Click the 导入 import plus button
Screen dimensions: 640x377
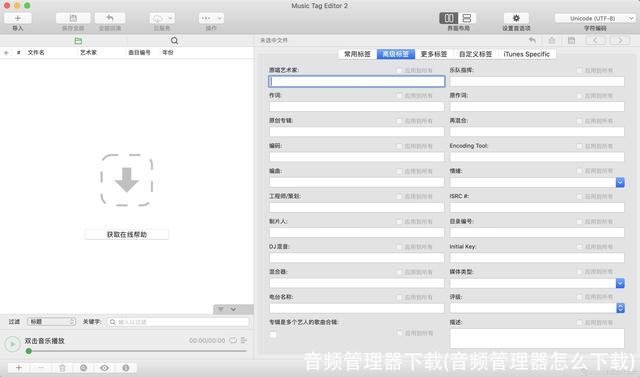pos(18,18)
